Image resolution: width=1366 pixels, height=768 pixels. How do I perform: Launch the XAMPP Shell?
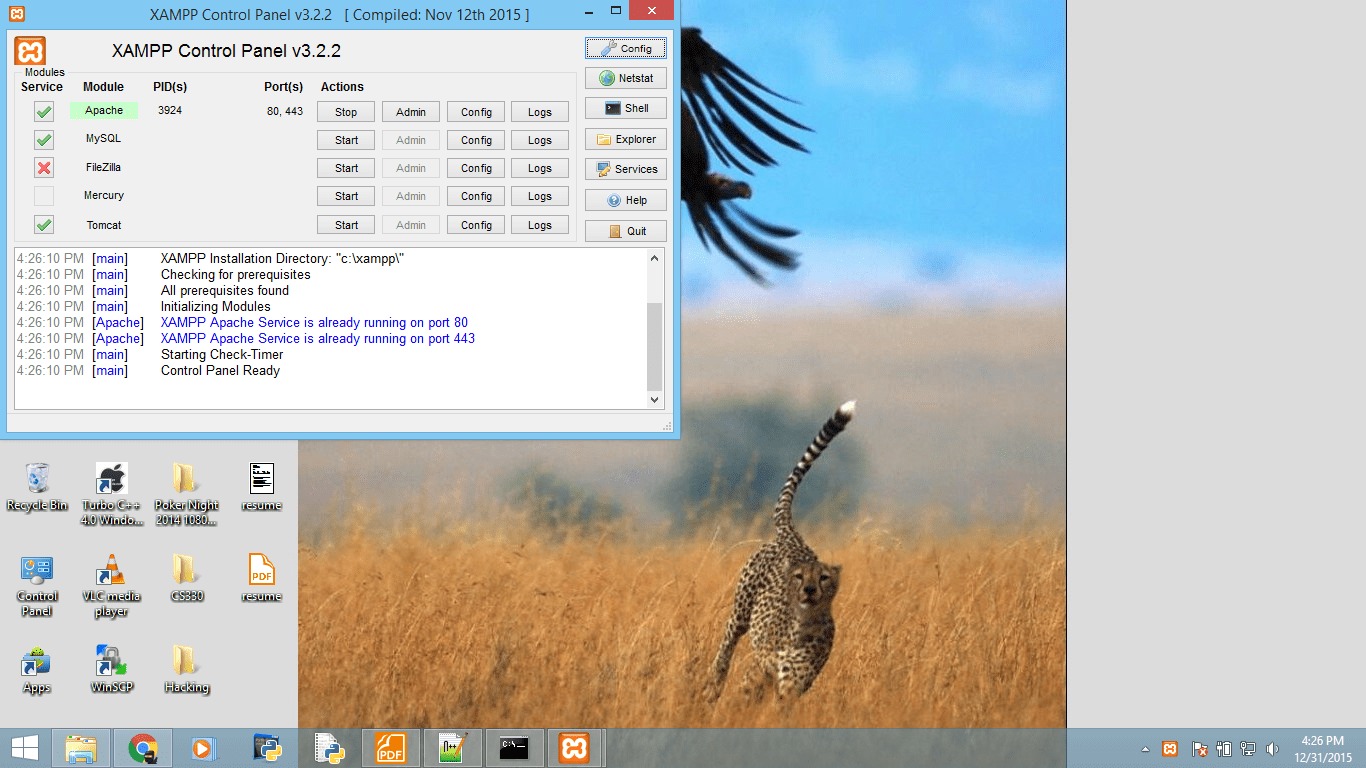click(626, 108)
